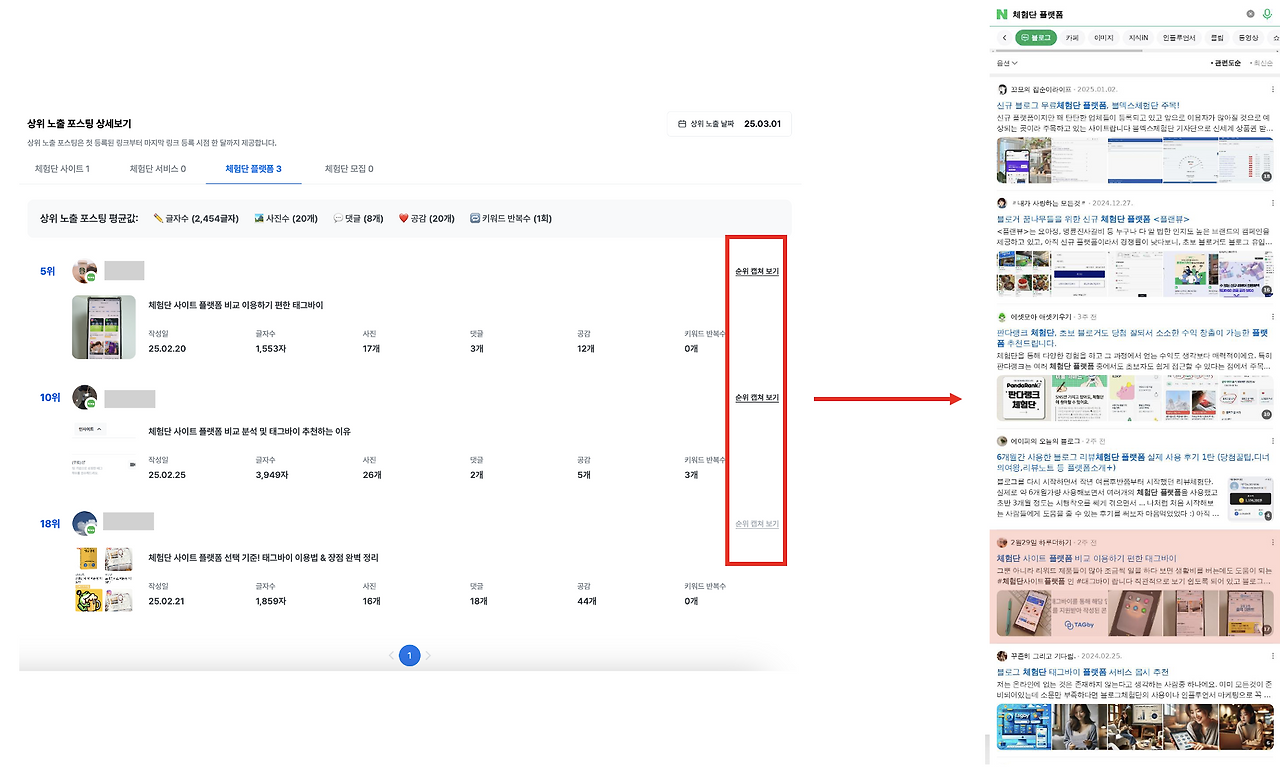Screen dimensions: 1280x772
Task: Open three-dot menu on the 2025.01.02 blog result
Action: [x=1272, y=89]
